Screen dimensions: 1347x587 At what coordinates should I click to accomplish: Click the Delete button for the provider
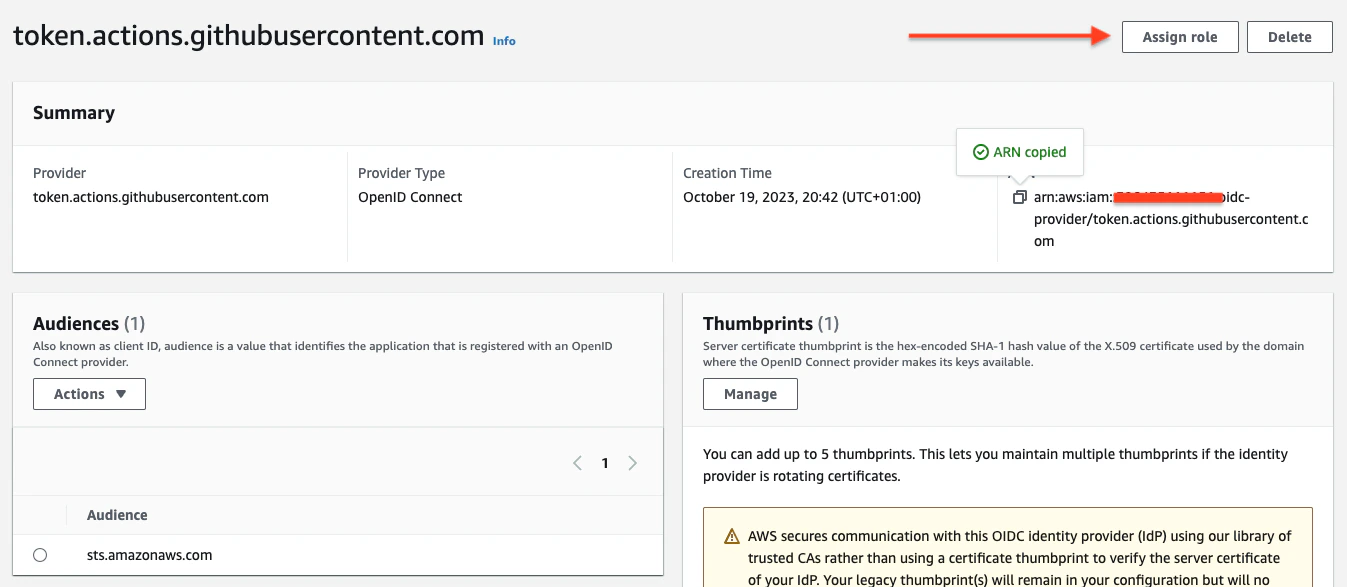click(1289, 37)
